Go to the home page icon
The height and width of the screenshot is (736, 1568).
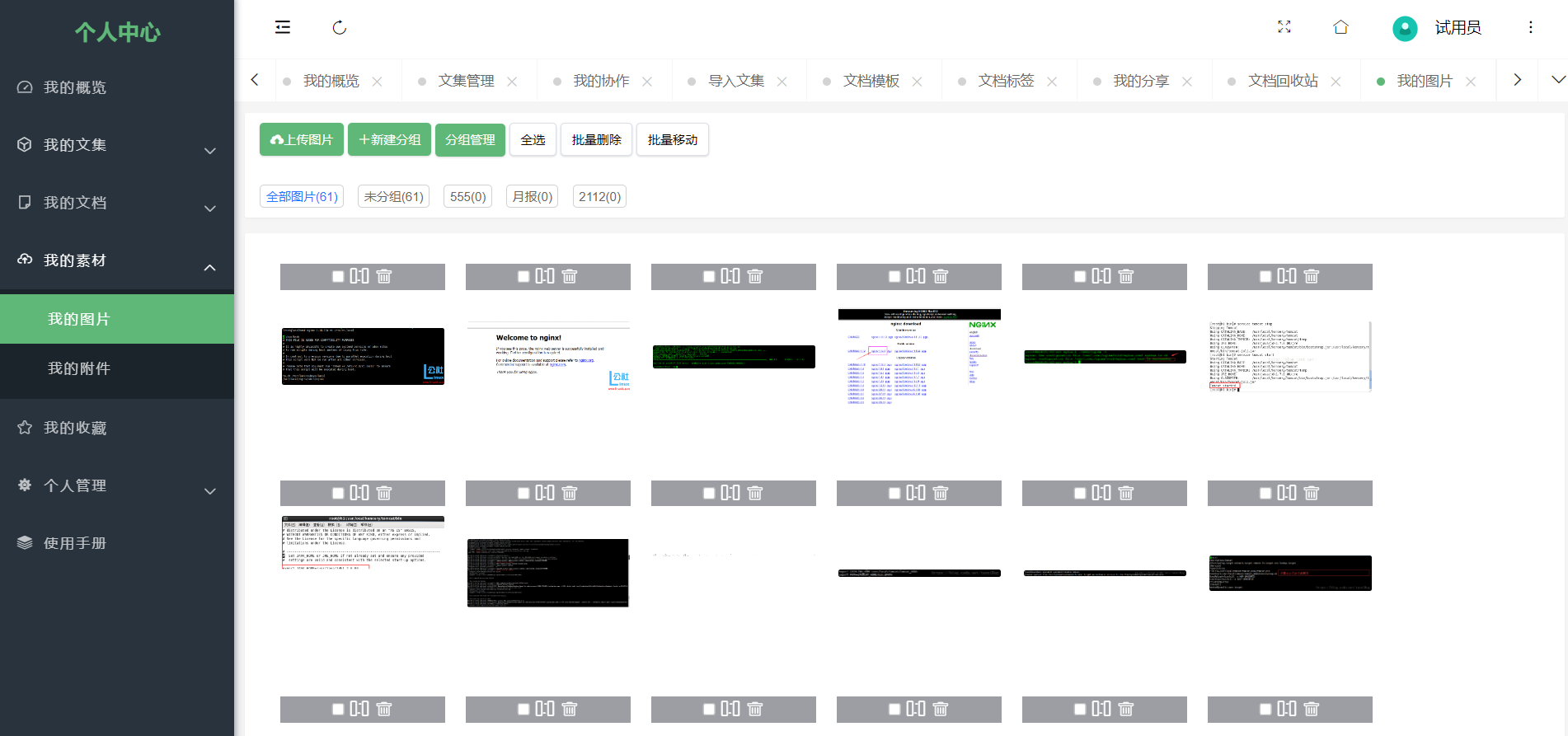pos(1340,27)
